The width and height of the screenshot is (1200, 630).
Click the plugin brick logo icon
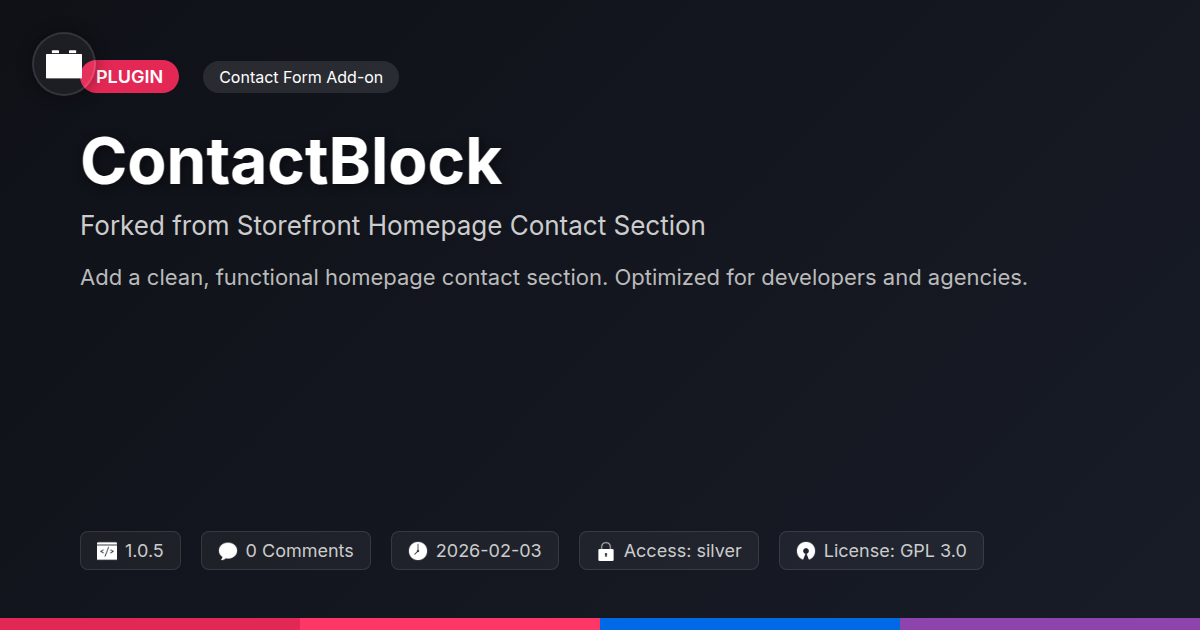click(x=64, y=64)
